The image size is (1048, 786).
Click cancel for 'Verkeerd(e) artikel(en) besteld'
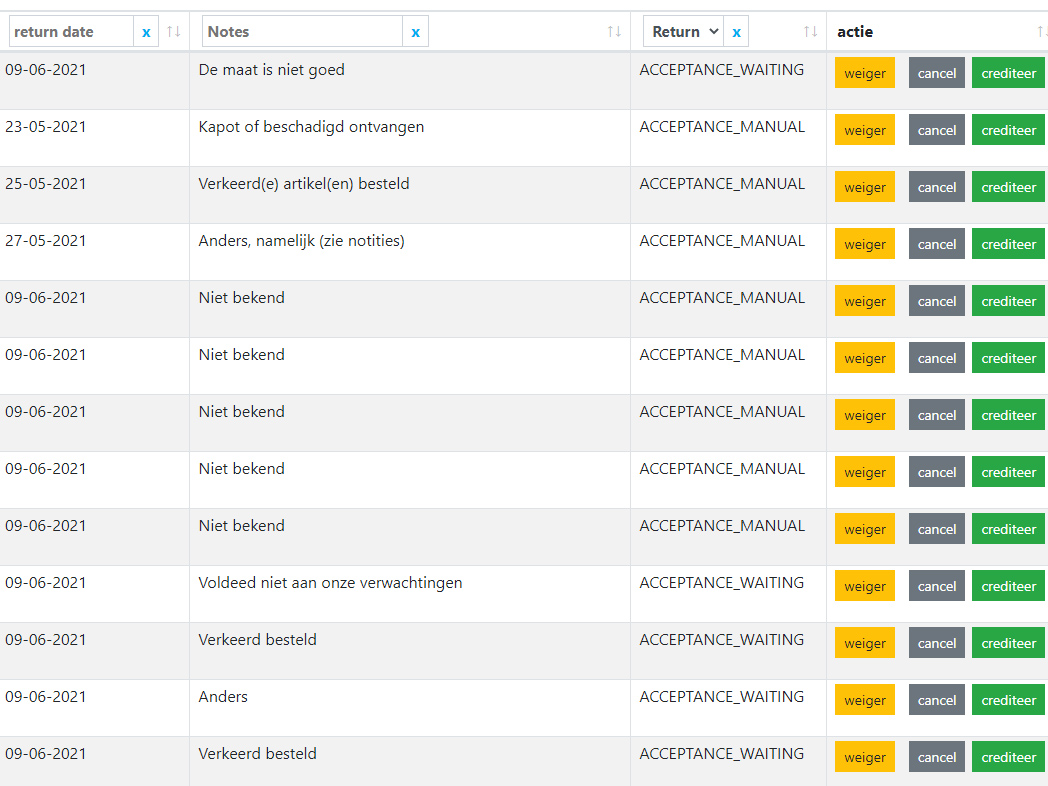936,187
